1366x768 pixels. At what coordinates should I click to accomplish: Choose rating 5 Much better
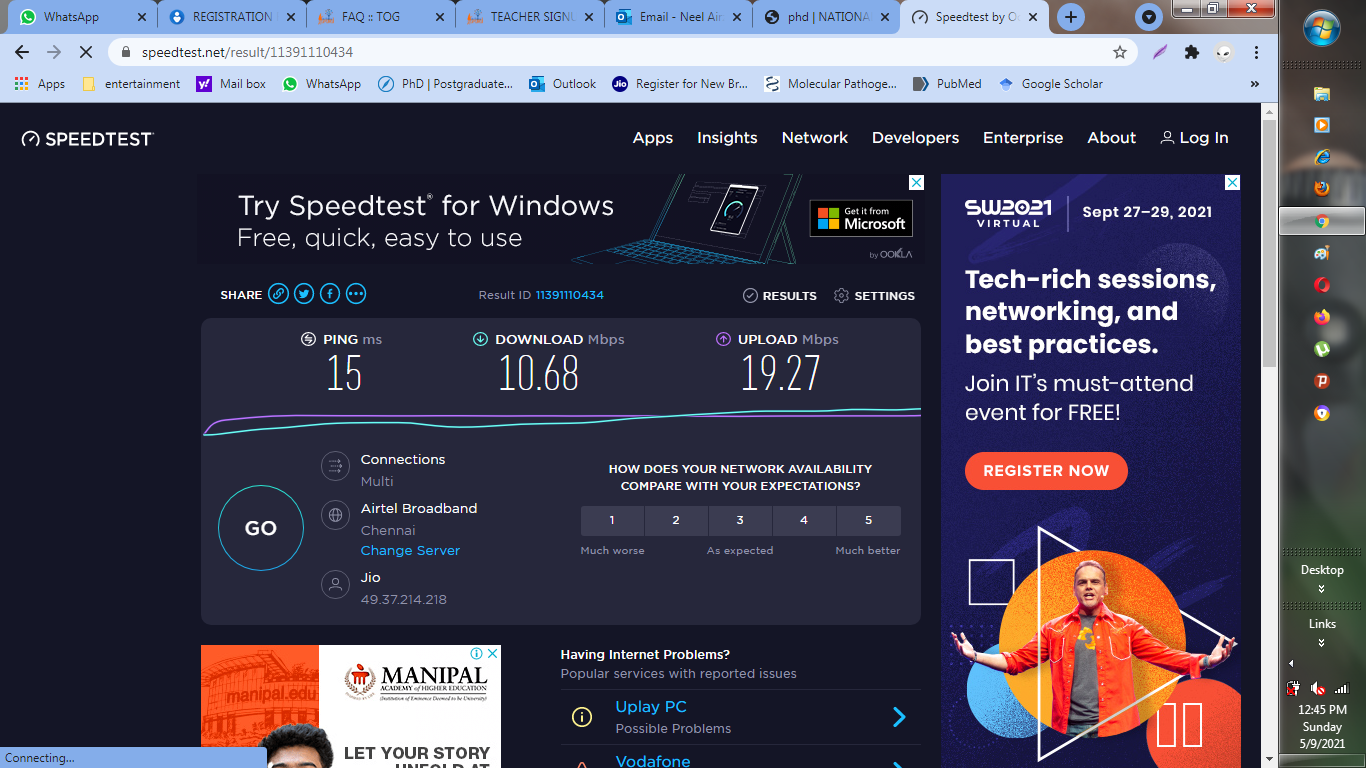point(868,520)
